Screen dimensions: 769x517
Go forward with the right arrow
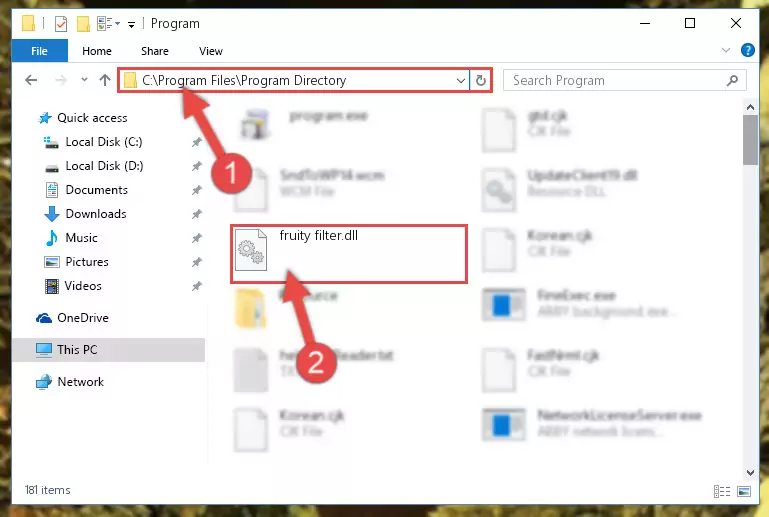(61, 80)
